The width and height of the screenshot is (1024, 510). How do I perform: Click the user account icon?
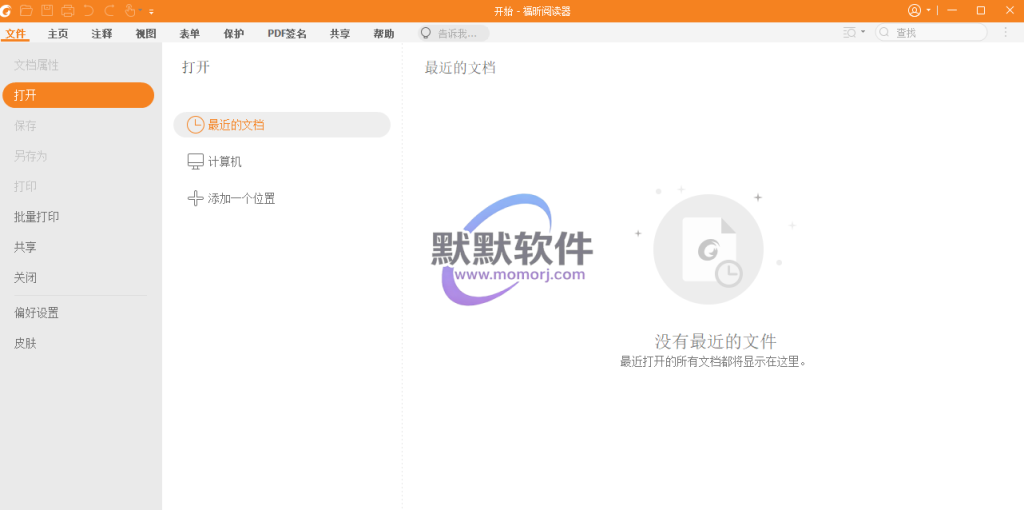click(x=914, y=10)
